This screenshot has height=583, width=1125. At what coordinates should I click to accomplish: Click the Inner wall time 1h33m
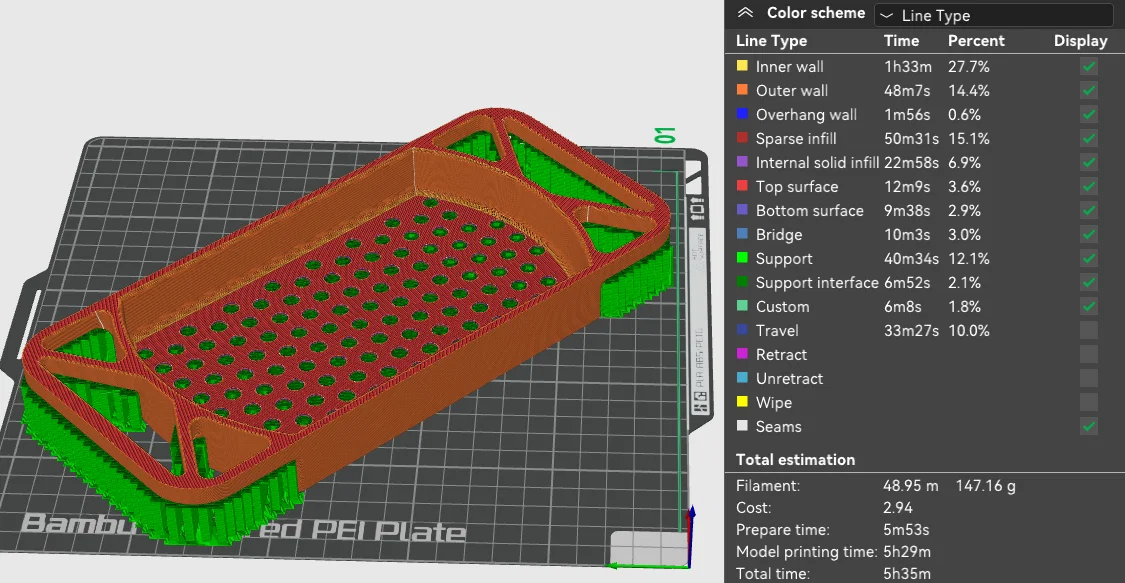point(908,67)
